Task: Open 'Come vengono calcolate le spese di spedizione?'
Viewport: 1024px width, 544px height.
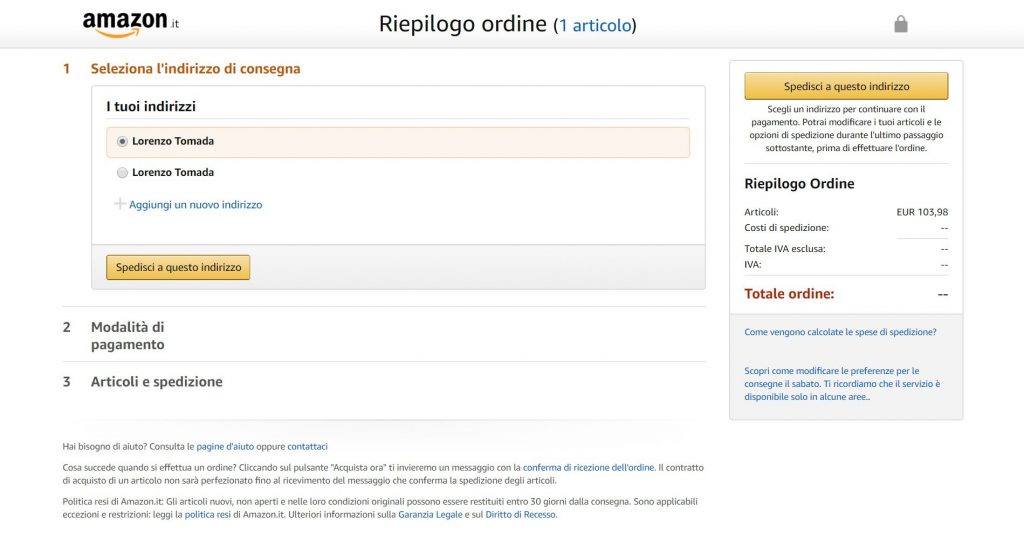Action: click(x=840, y=332)
